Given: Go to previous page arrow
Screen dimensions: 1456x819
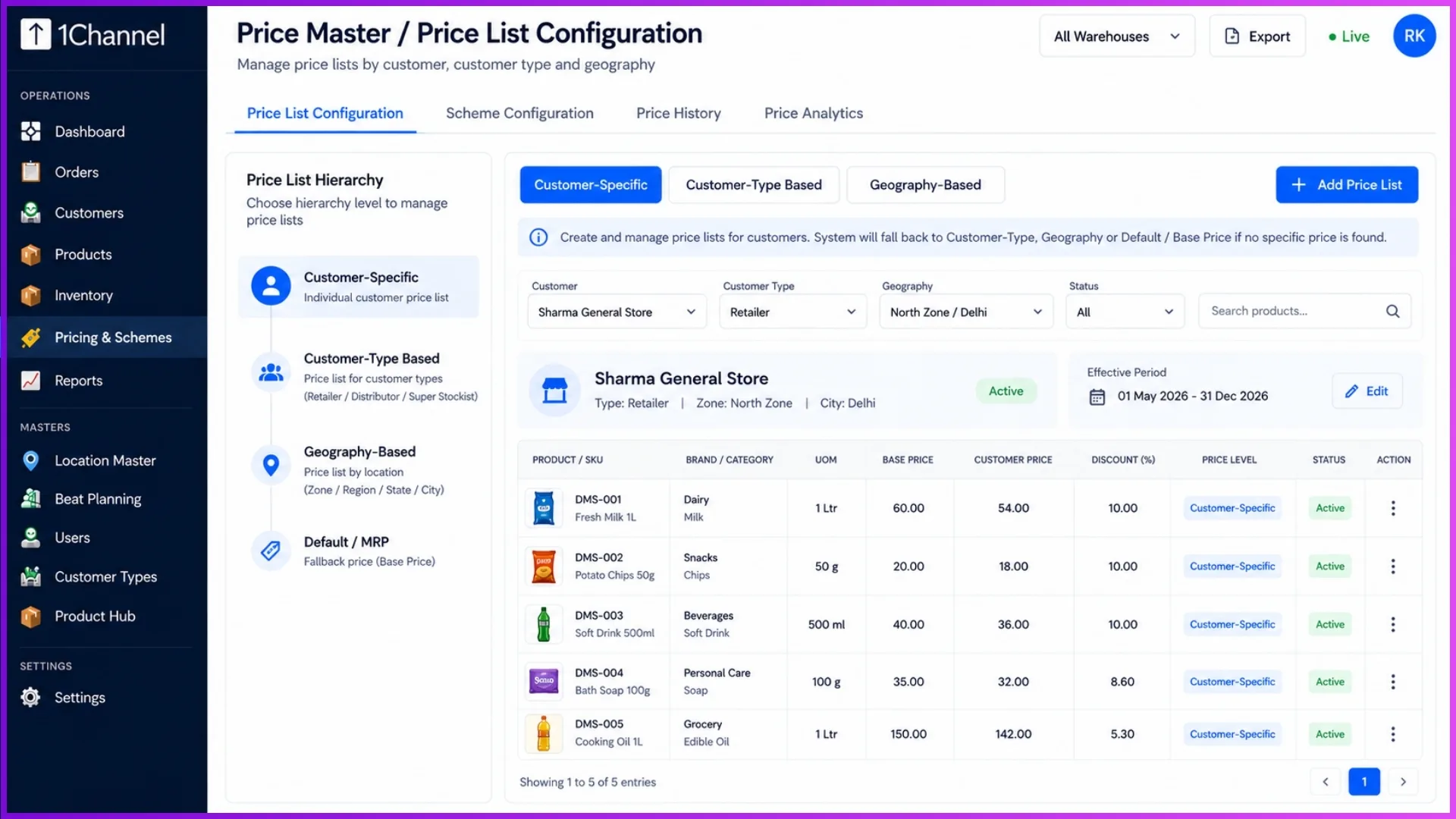Looking at the screenshot, I should 1326,782.
